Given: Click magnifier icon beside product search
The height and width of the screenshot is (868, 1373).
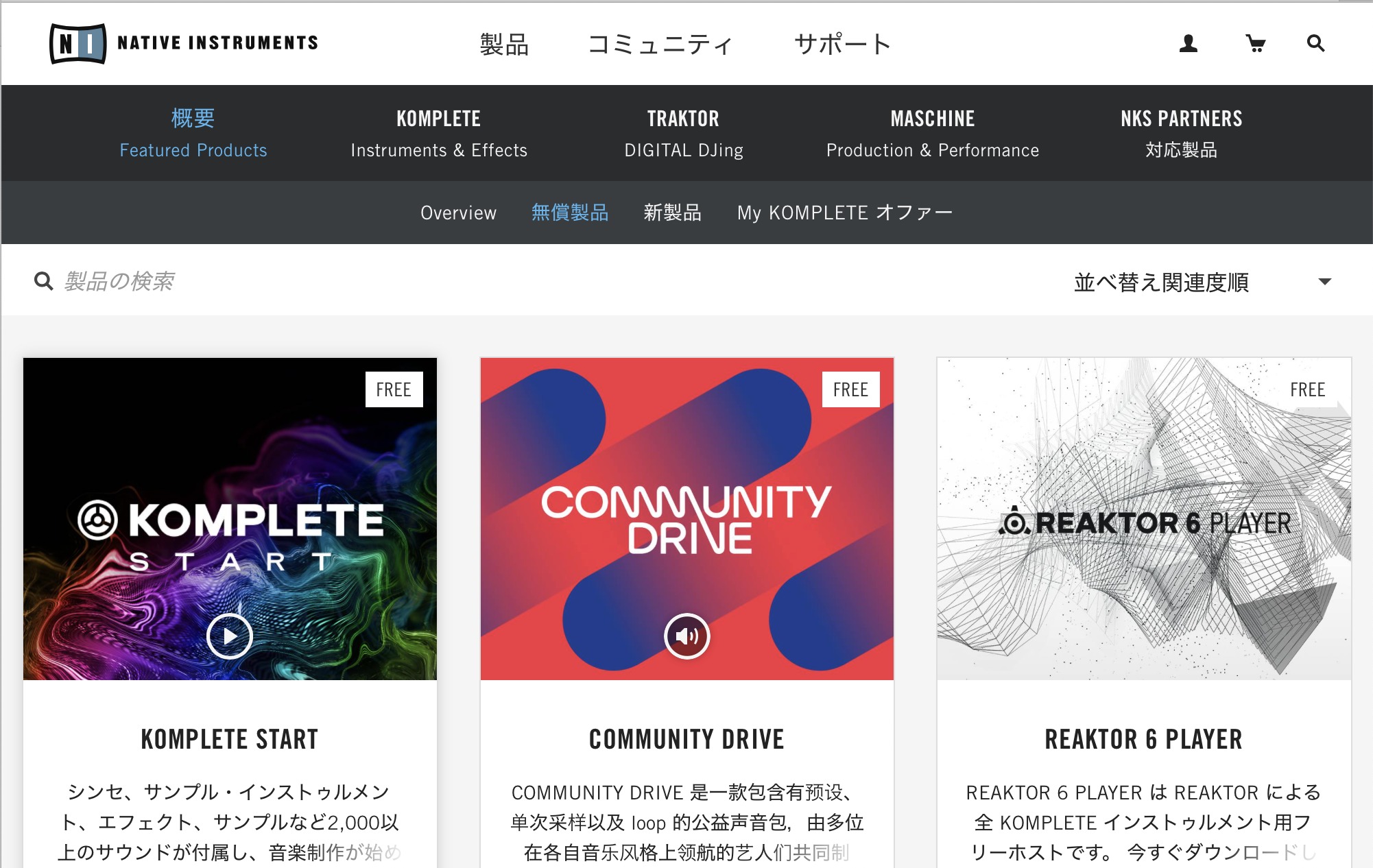Looking at the screenshot, I should coord(43,281).
